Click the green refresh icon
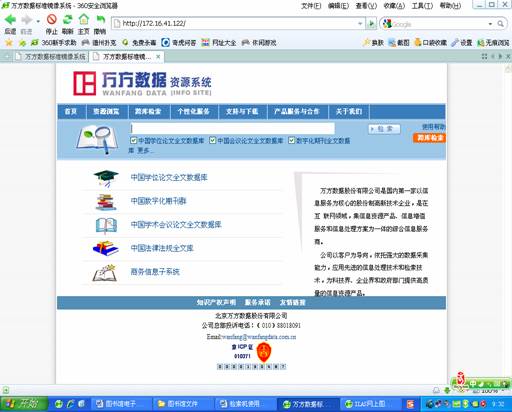Screen dimensions: 512x412 click(x=68, y=19)
